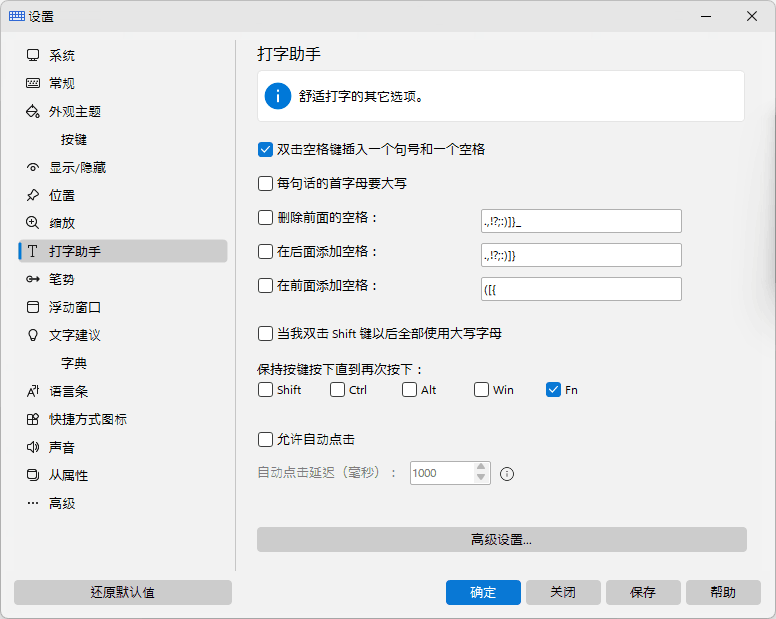
Task: Open the 缩放 magnifier icon
Action: point(33,223)
